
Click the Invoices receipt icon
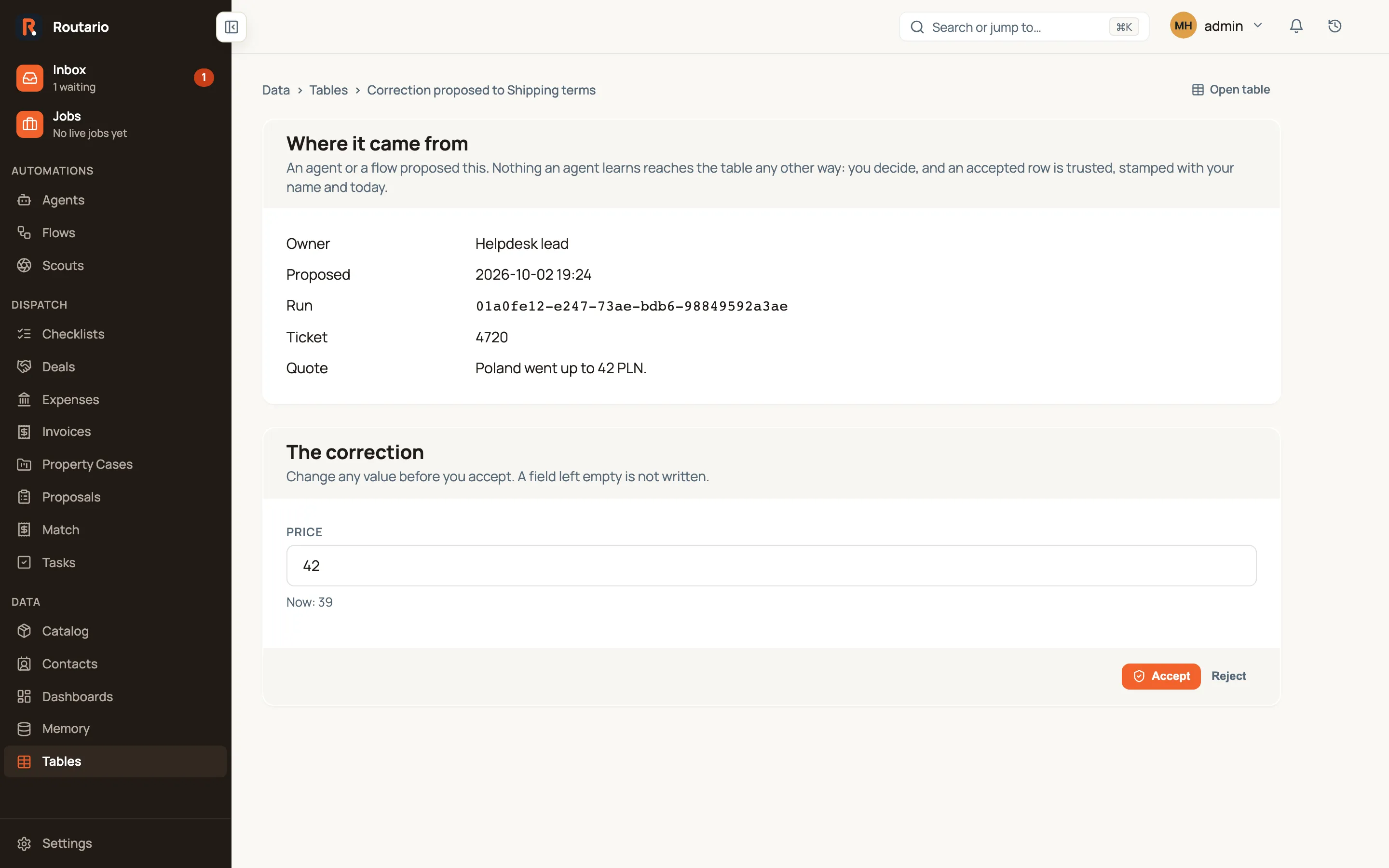pos(24,432)
